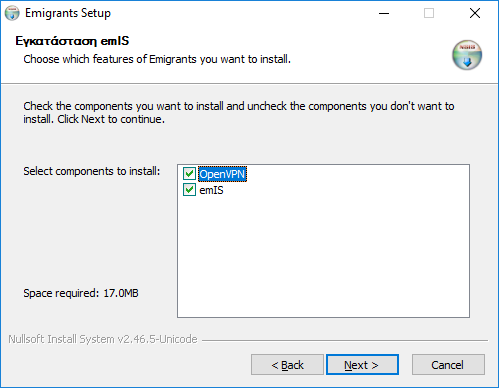Return to previous page with Back
Viewport: 499px width, 388px height.
tap(287, 365)
